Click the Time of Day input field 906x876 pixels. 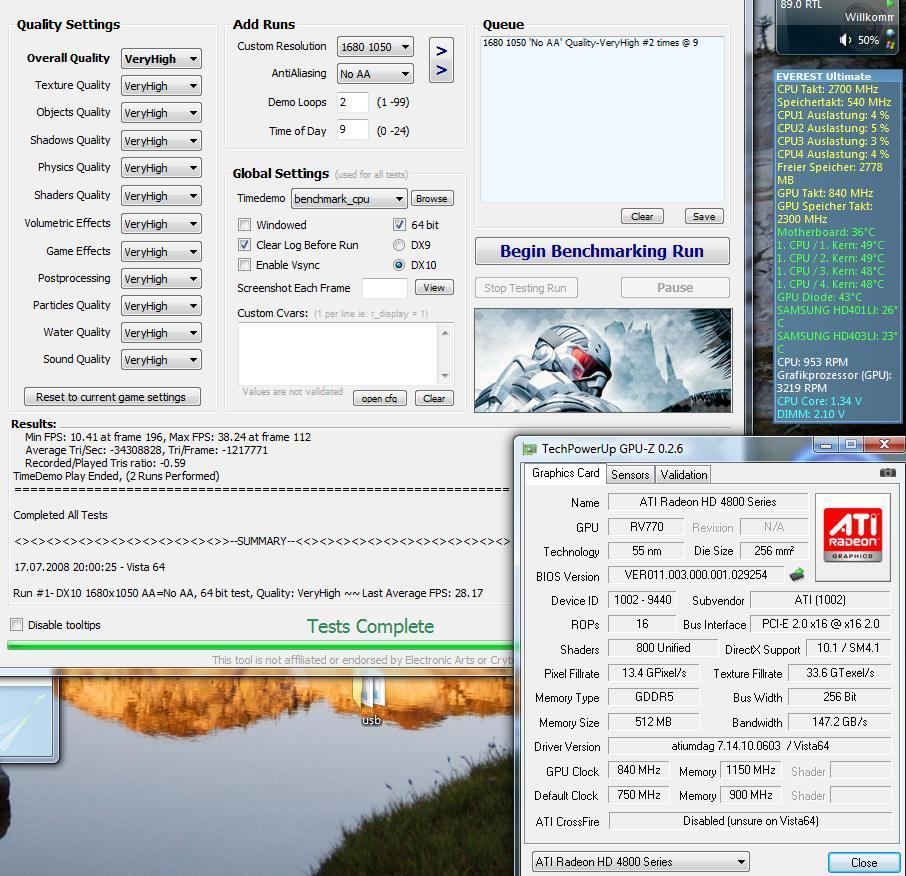coord(352,129)
